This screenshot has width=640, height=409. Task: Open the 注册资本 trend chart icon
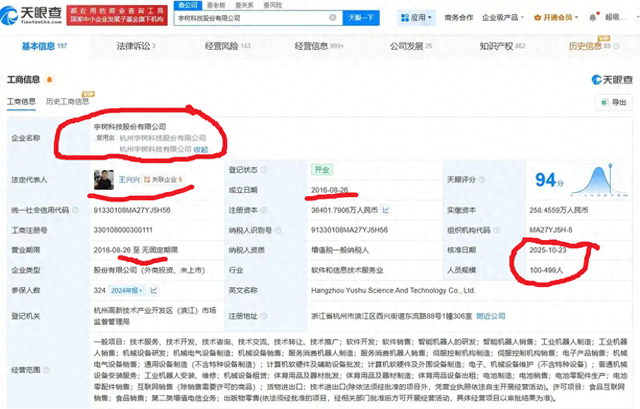point(386,210)
